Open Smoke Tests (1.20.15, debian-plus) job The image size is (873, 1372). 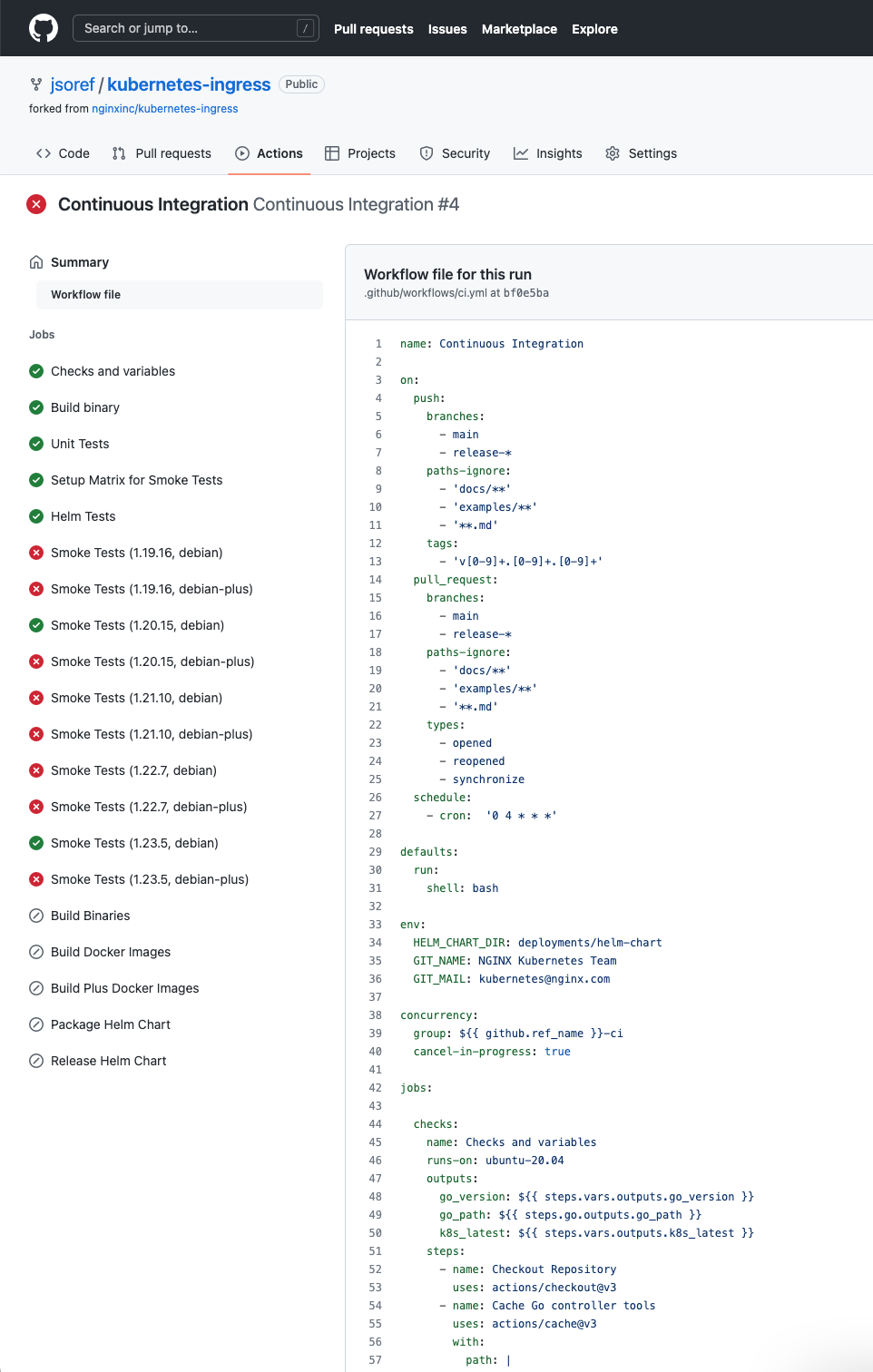(x=152, y=661)
